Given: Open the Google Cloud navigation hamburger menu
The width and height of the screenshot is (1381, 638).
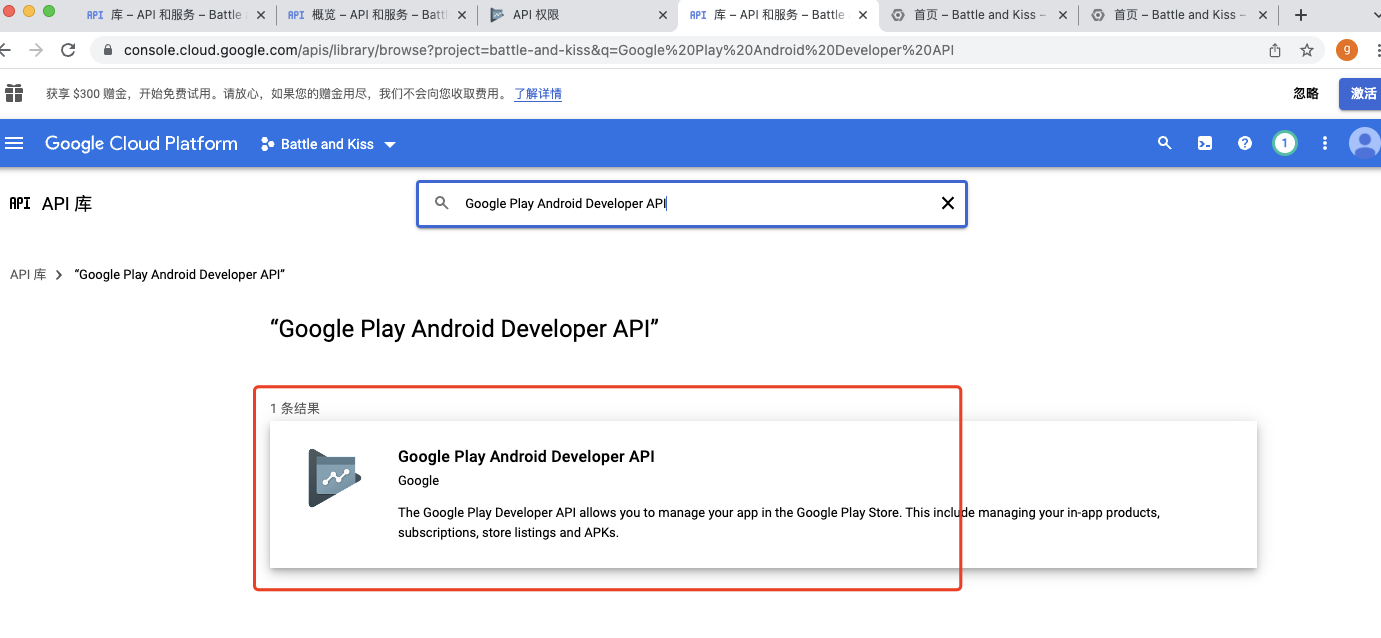Looking at the screenshot, I should [14, 143].
